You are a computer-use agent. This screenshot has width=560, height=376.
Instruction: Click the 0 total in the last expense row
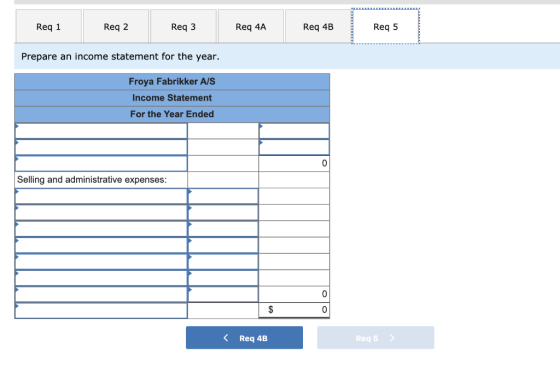coord(294,295)
